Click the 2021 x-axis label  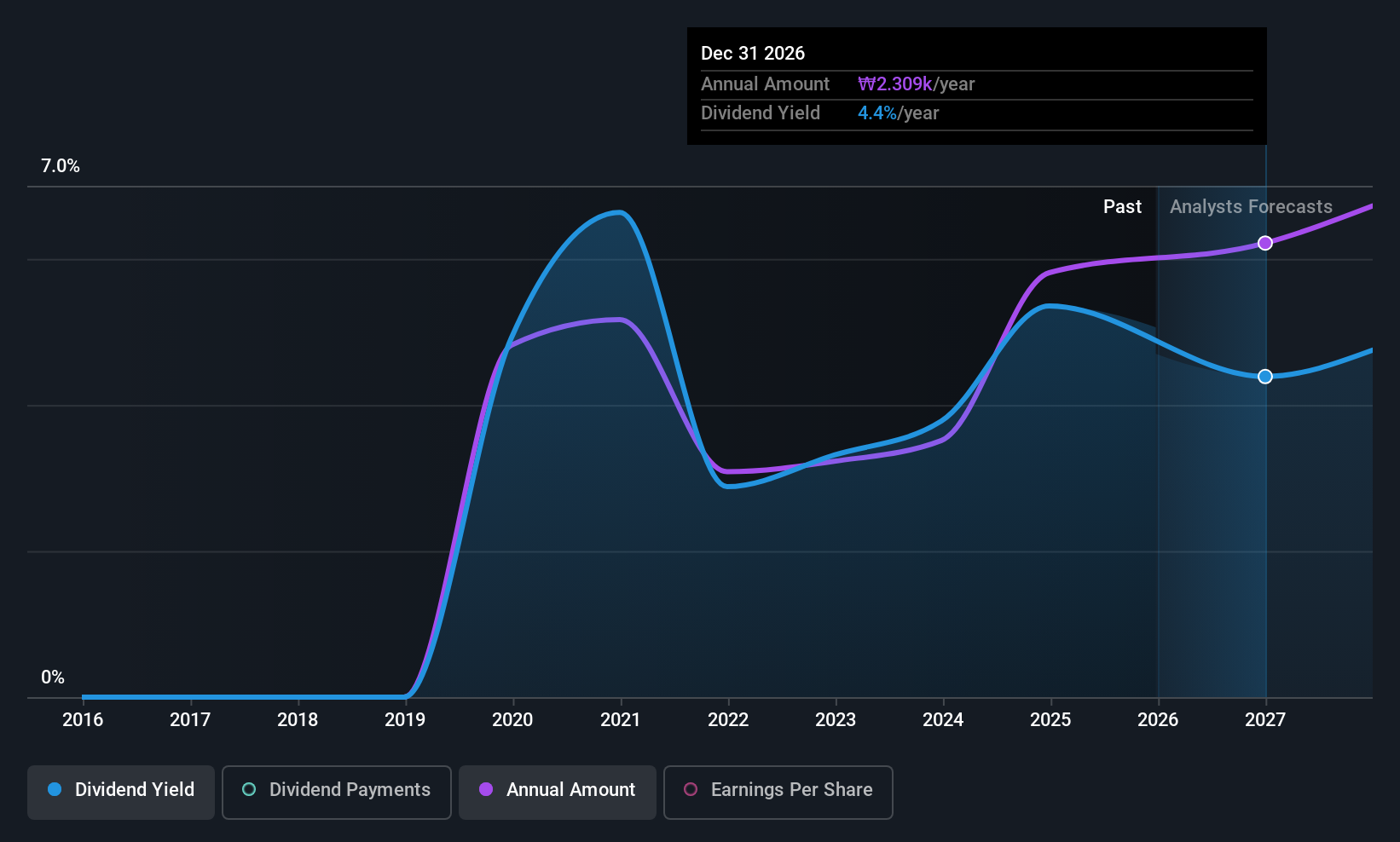620,719
